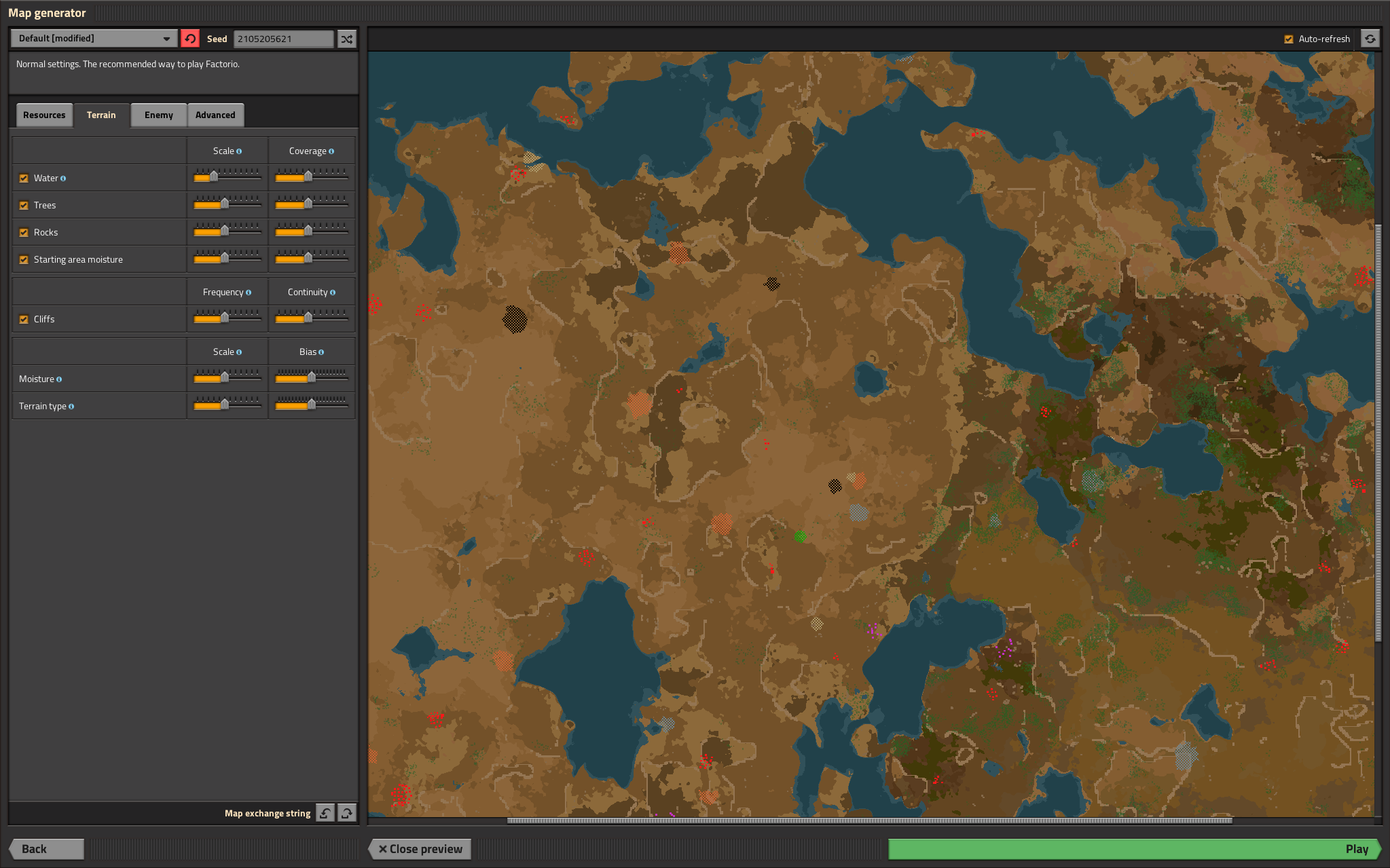This screenshot has width=1390, height=868.
Task: Go to the Advanced tab
Action: pyautogui.click(x=215, y=115)
